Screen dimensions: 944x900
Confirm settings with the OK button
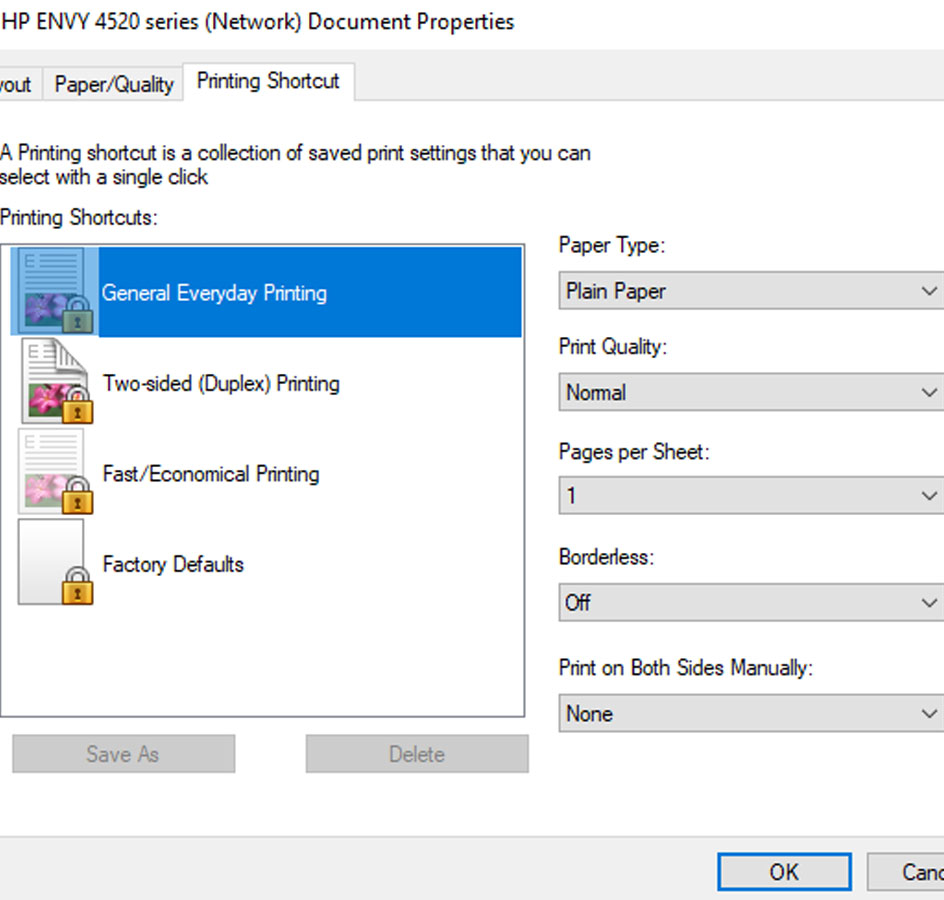[784, 872]
